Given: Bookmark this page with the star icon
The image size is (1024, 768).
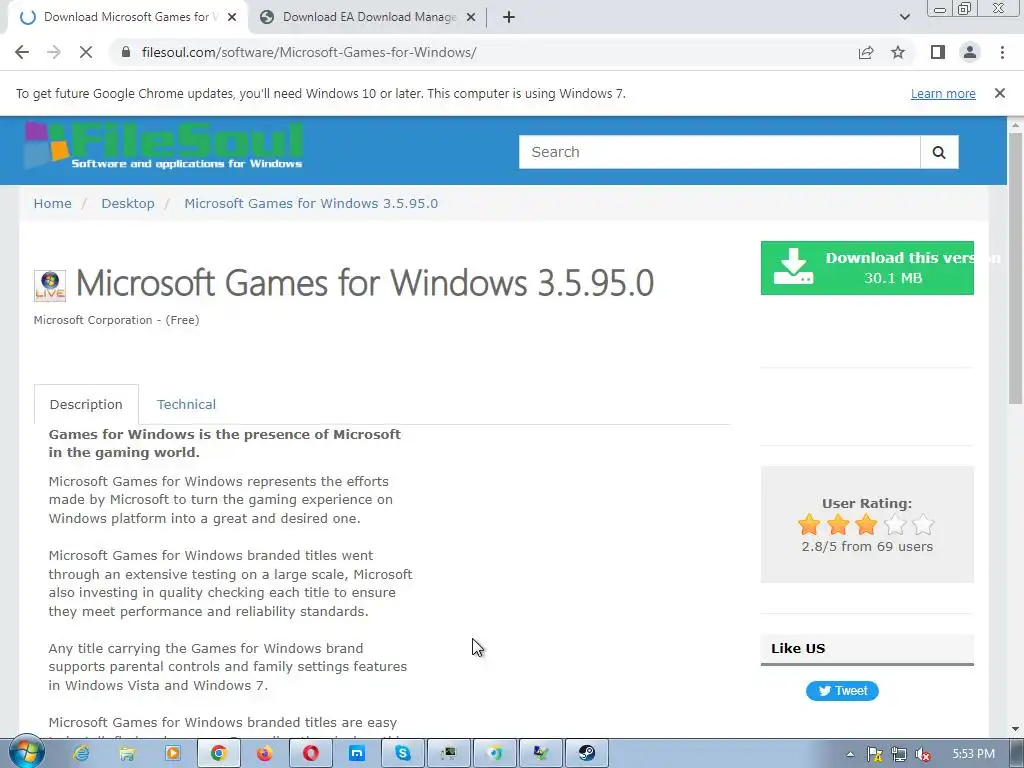Looking at the screenshot, I should pos(898,52).
